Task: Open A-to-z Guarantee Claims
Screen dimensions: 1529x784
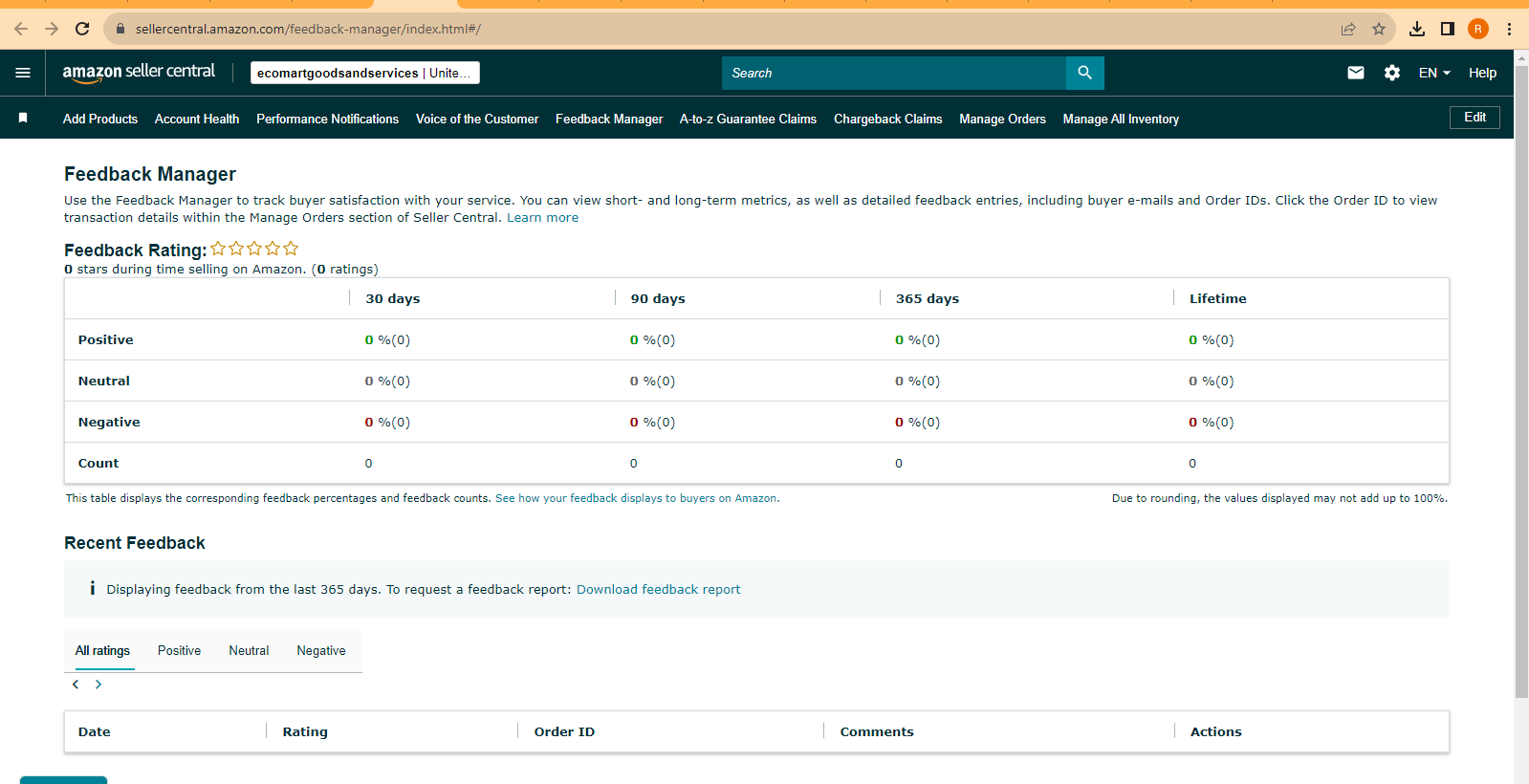Action: pos(748,119)
